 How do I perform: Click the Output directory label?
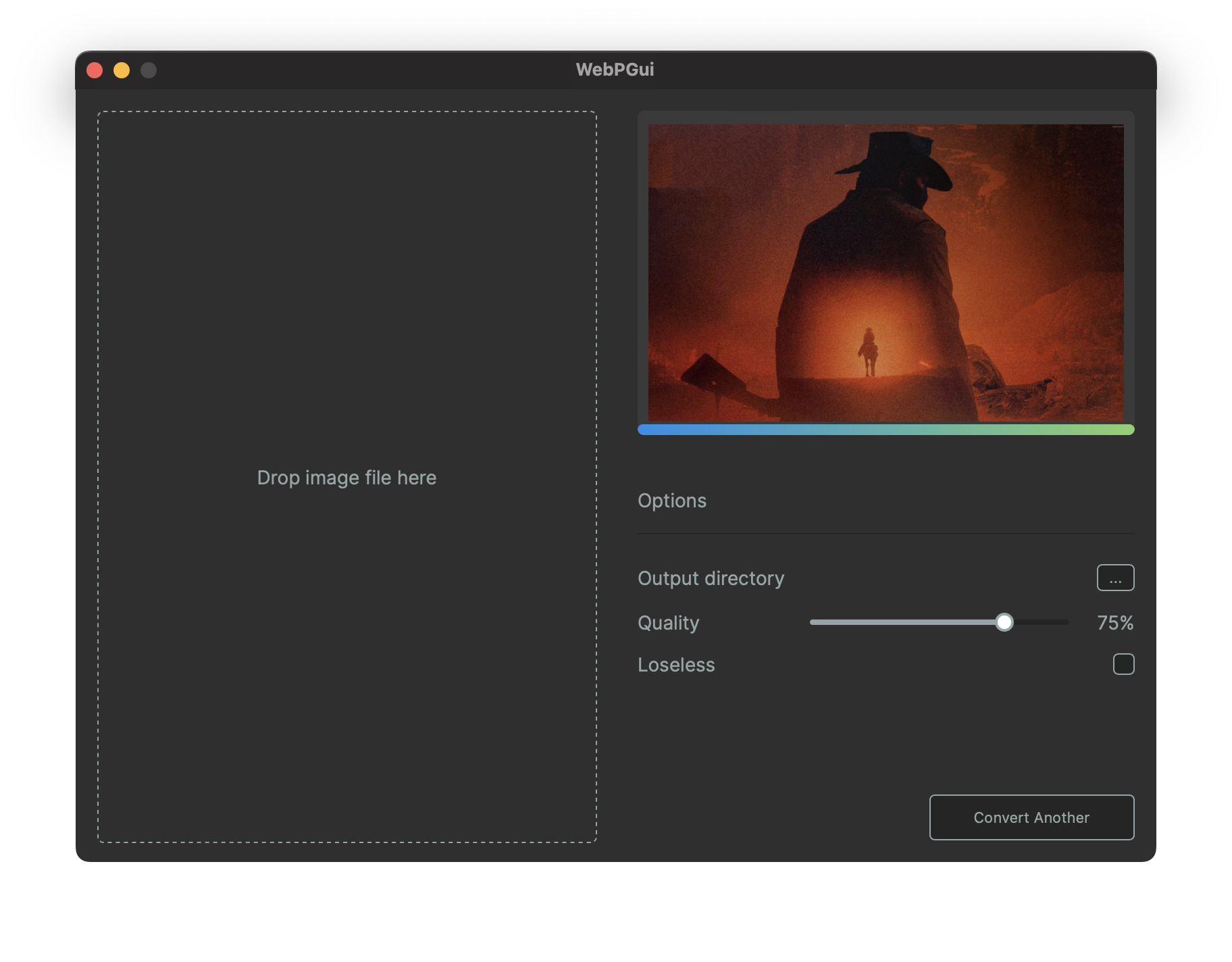coord(711,578)
